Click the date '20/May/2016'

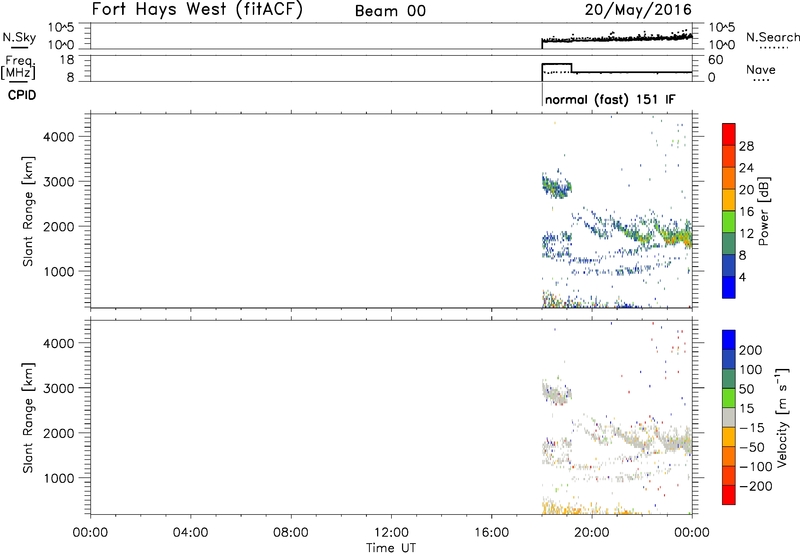(638, 10)
